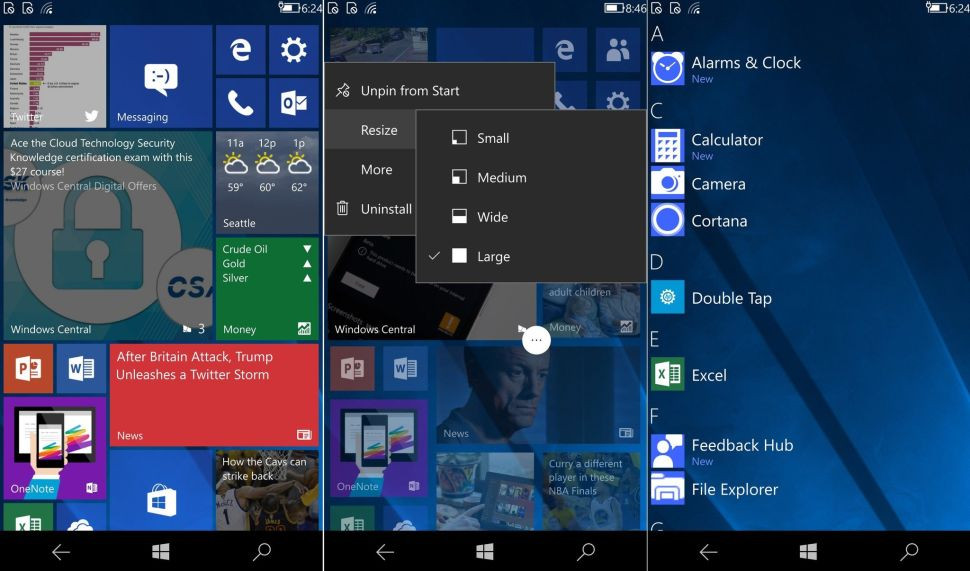Open Feedback Hub from app list

click(x=723, y=451)
